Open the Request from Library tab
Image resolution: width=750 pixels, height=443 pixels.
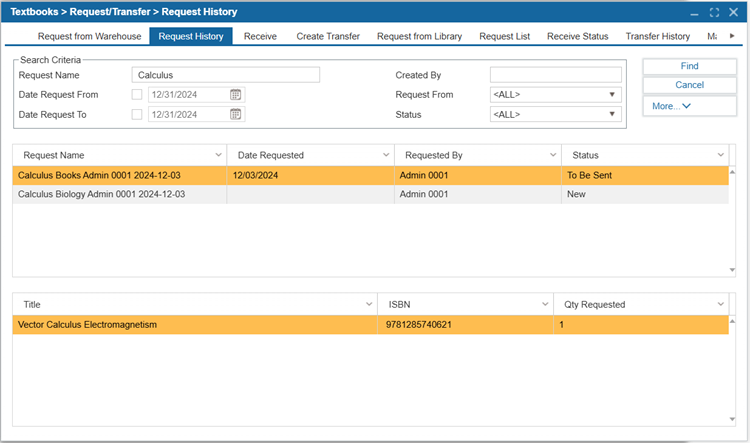[419, 36]
